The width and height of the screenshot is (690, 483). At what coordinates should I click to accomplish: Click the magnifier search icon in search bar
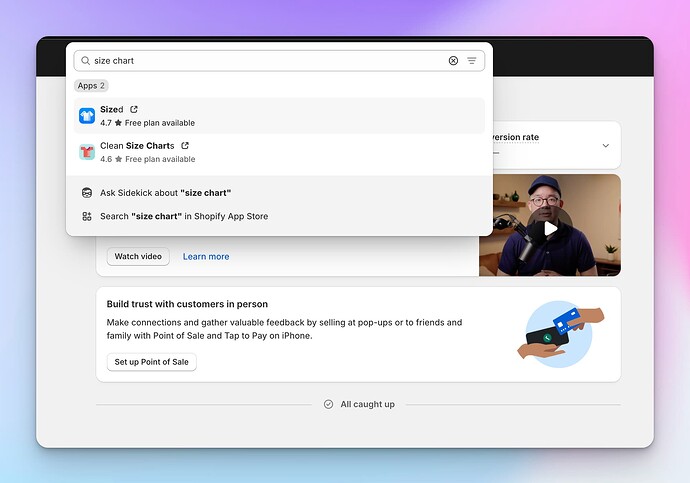[x=85, y=61]
